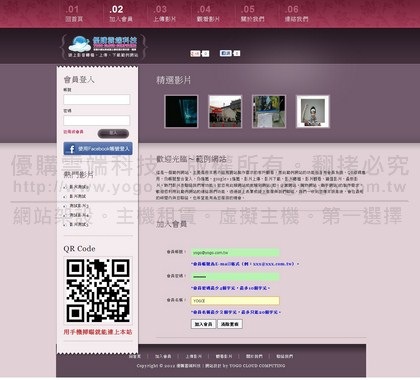Open the fourth popular video link

point(79,215)
